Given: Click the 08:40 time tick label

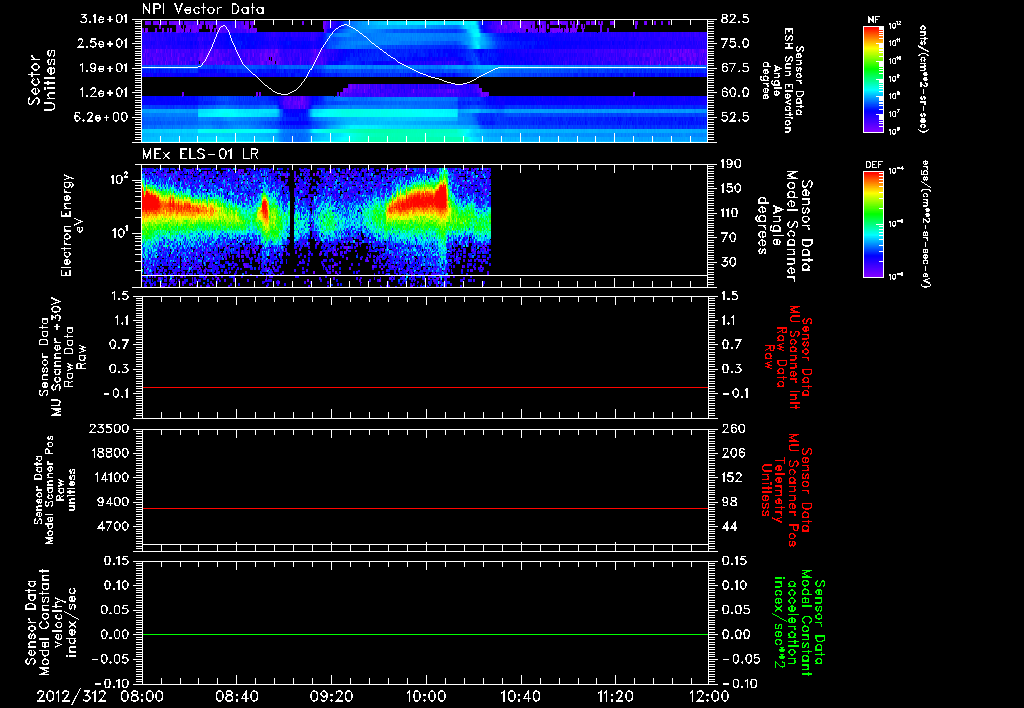Looking at the screenshot, I should (236, 696).
